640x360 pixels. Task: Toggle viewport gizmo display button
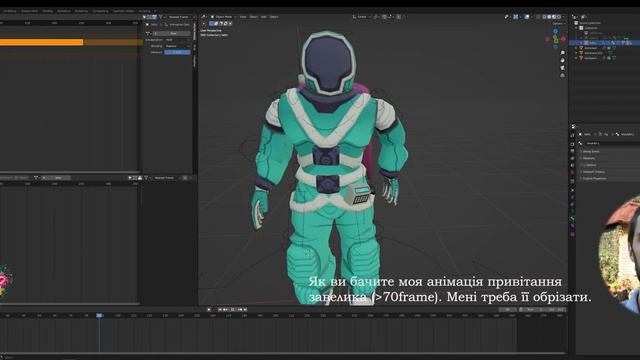tap(516, 17)
